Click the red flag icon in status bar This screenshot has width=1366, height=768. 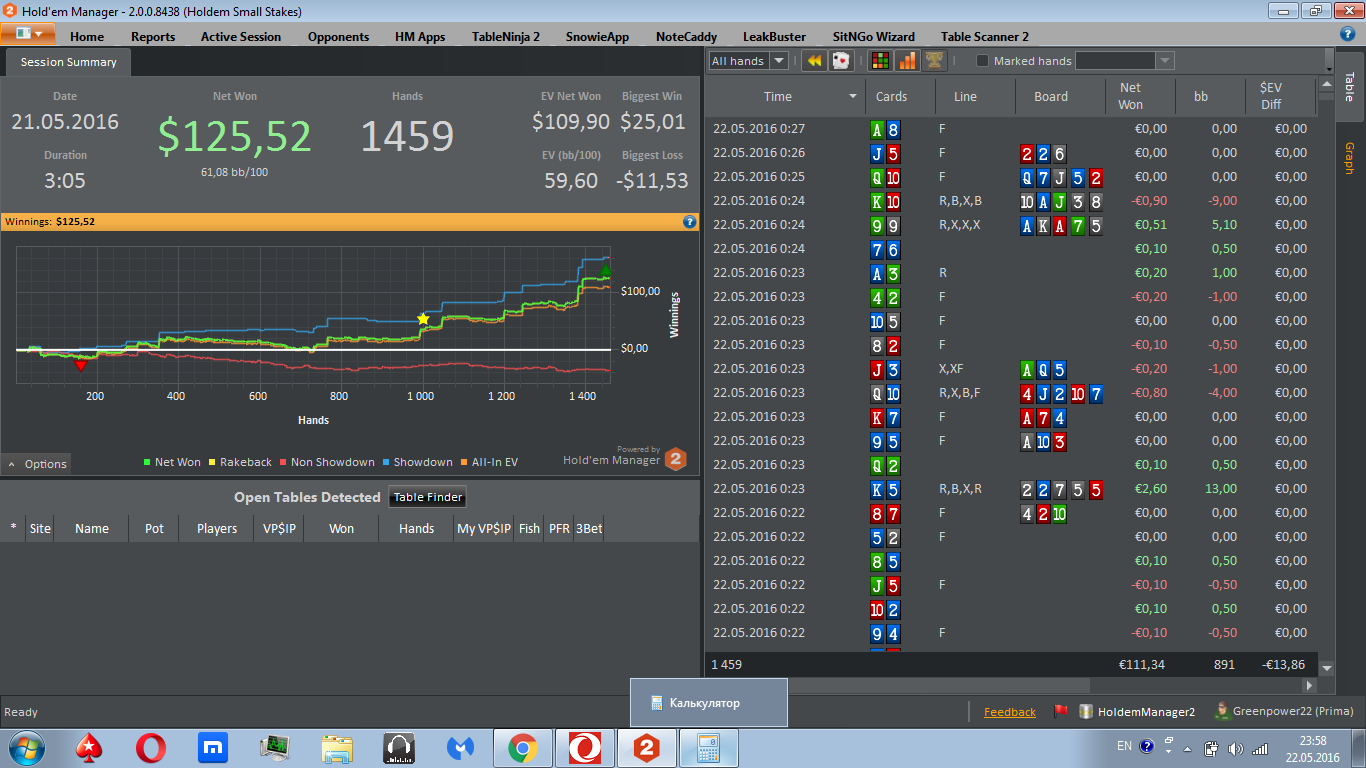pyautogui.click(x=1061, y=712)
